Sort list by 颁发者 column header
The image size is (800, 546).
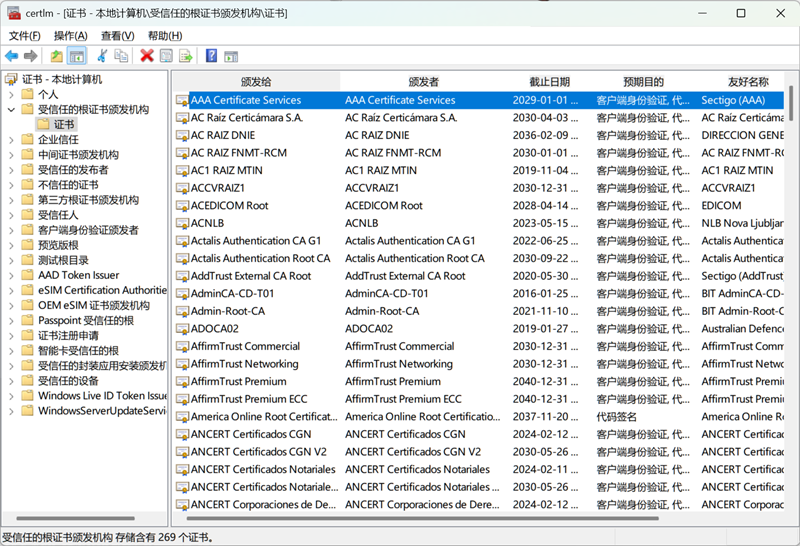click(423, 81)
